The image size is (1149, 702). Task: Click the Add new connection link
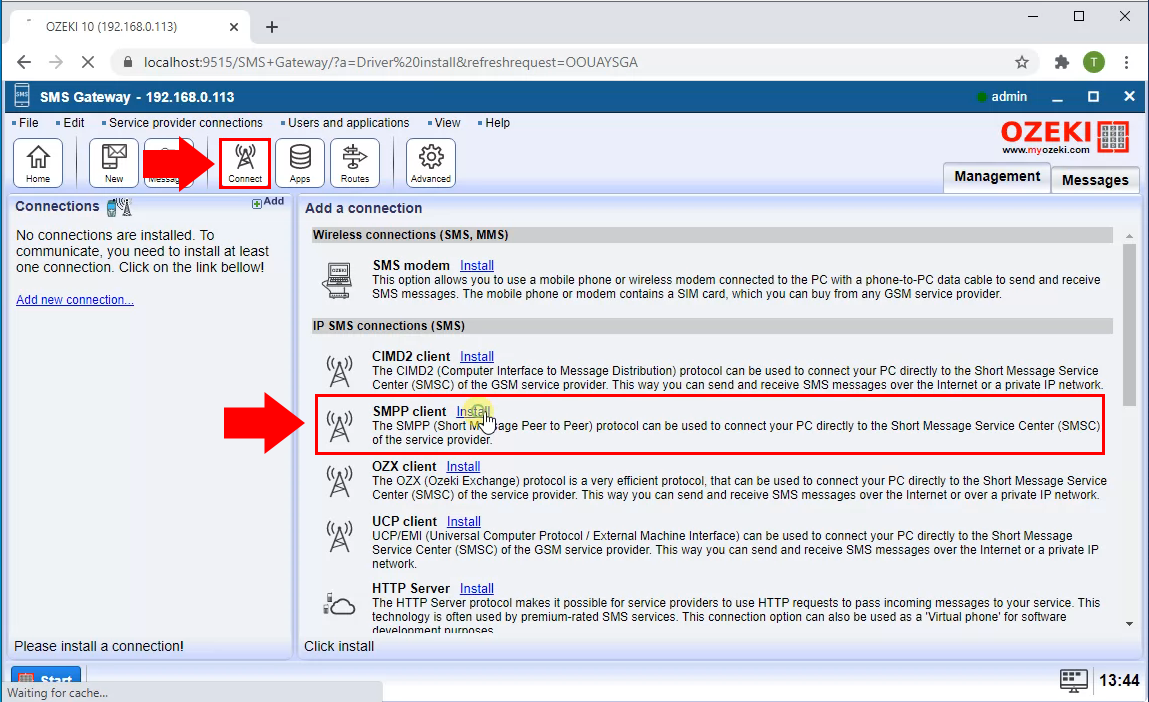coord(75,300)
